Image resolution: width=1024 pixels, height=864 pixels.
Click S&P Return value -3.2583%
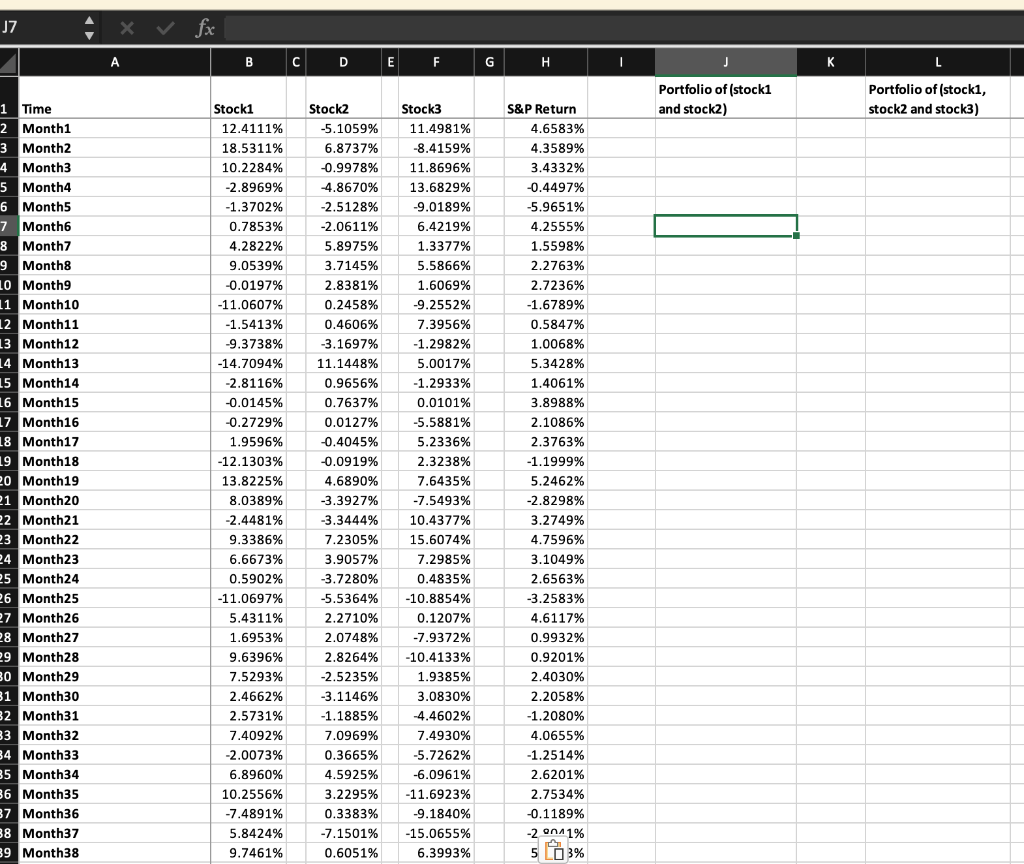[x=546, y=599]
